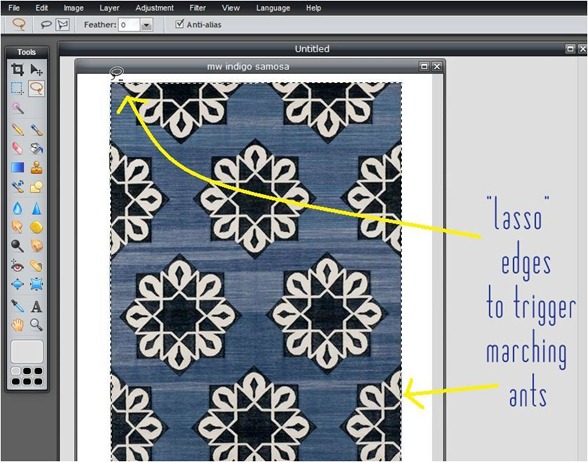Click the Feather input field
Viewport: 588px width, 462px height.
click(129, 25)
